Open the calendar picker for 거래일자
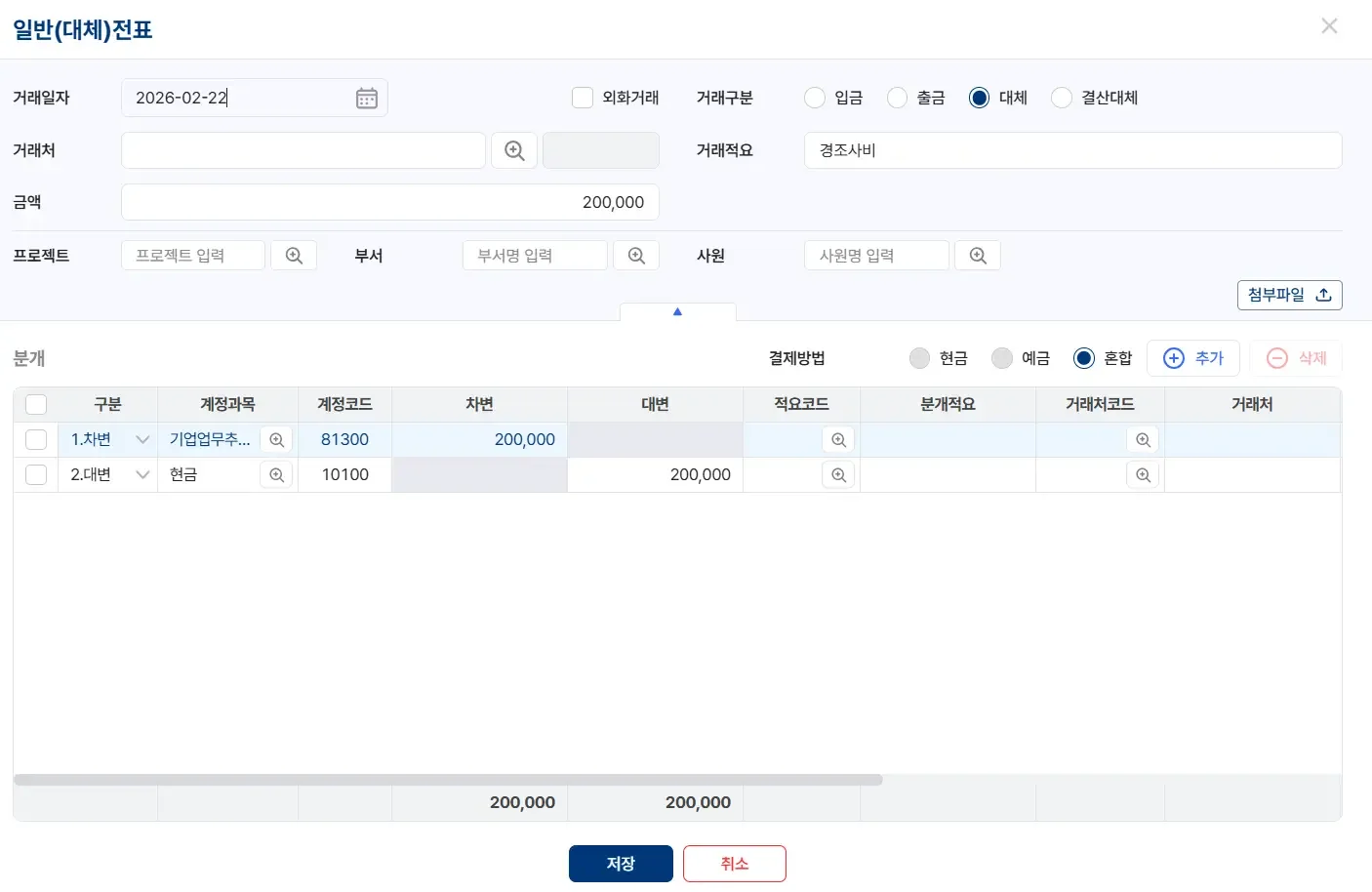 [x=366, y=98]
